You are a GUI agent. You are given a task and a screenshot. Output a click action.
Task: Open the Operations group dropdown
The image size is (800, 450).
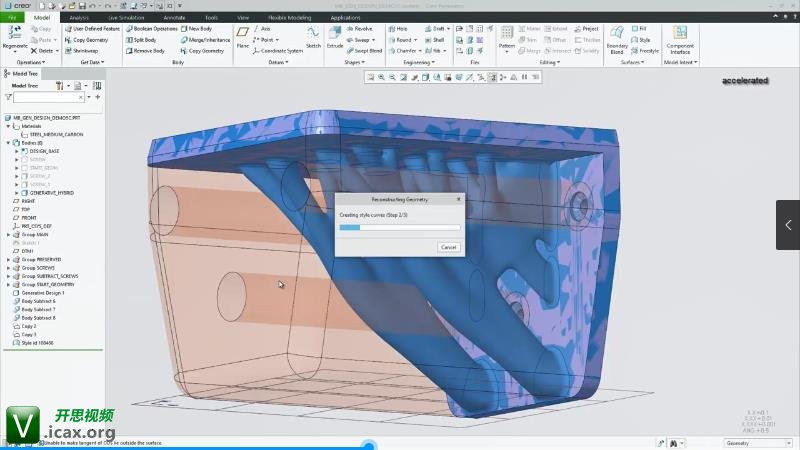point(32,61)
